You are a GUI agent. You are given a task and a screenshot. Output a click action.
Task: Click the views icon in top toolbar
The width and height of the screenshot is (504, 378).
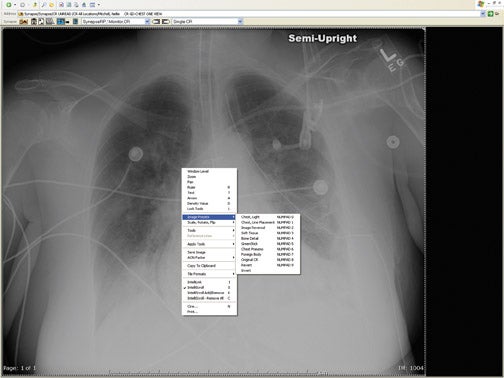click(93, 5)
